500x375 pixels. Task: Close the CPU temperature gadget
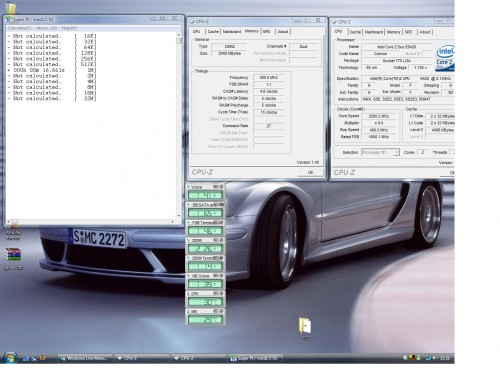221,293
